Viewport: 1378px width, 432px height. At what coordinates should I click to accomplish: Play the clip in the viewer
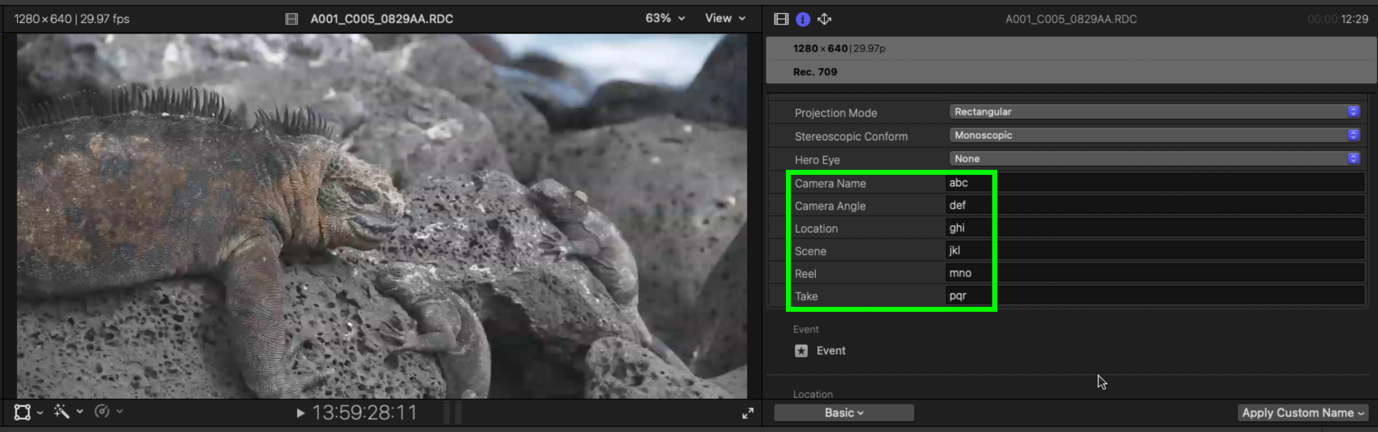point(301,413)
